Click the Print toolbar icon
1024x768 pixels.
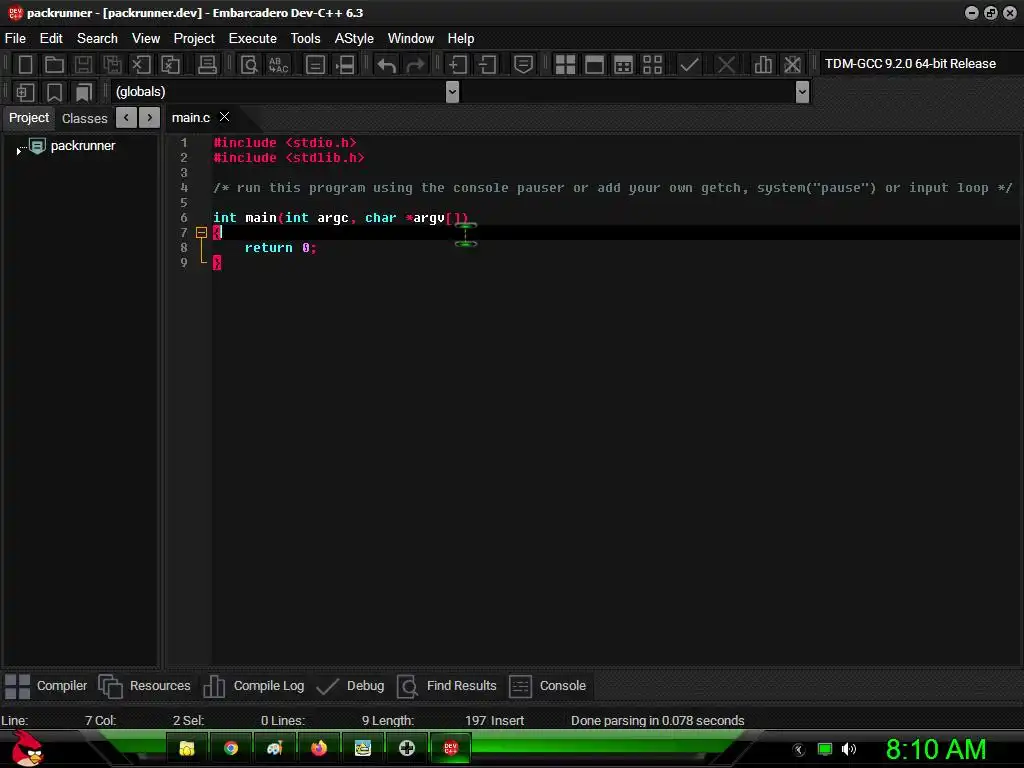point(207,64)
